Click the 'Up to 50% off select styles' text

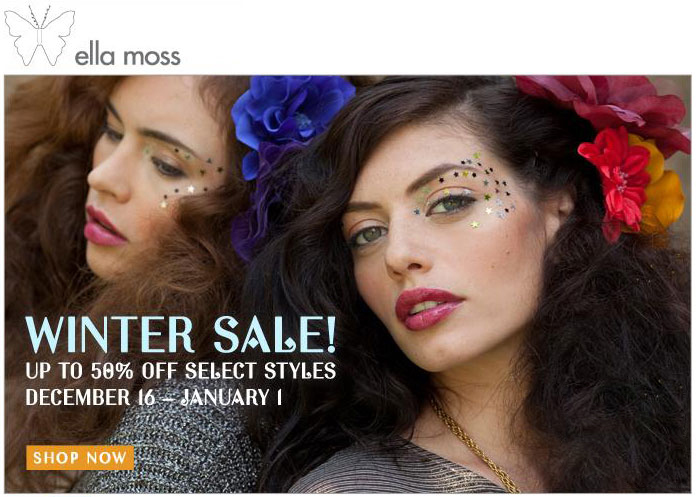click(181, 371)
